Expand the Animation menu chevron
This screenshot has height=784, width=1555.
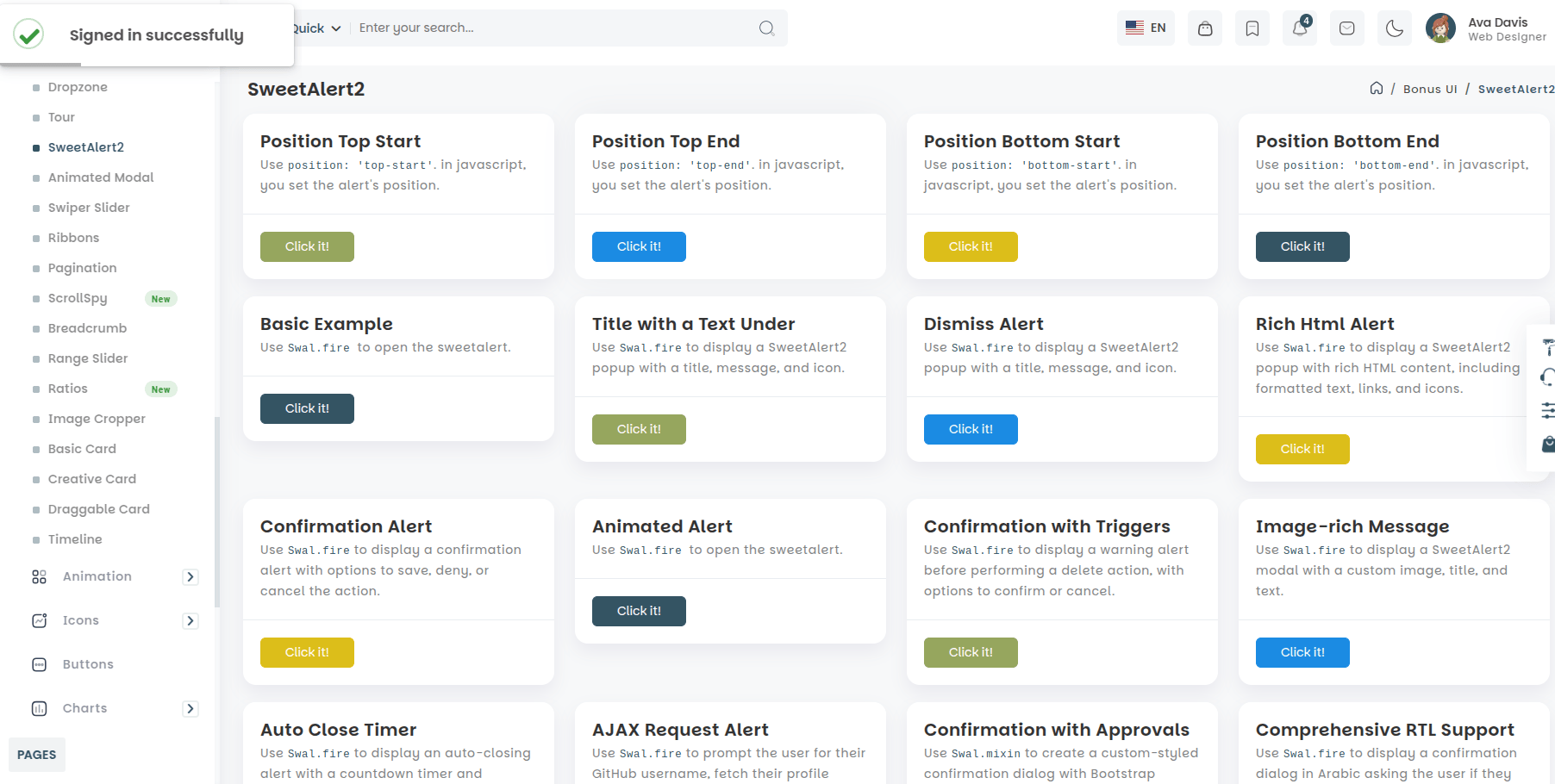(190, 577)
